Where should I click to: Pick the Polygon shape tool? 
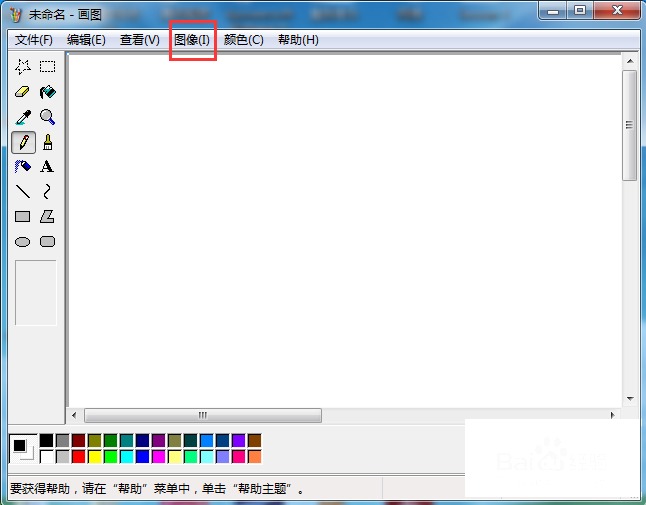click(x=47, y=217)
